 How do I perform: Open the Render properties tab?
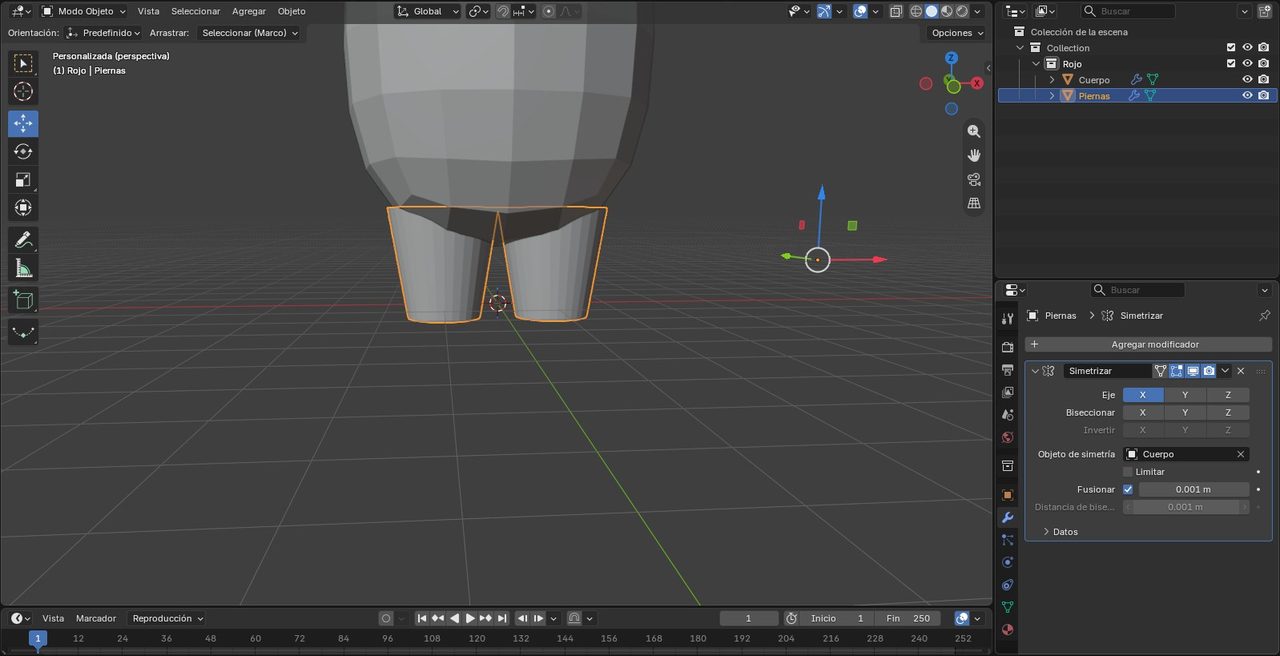(1007, 347)
